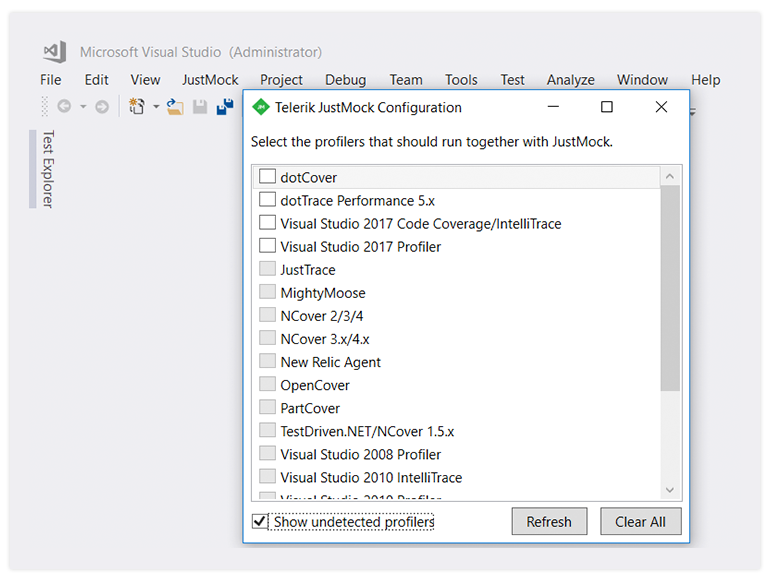Open the New Project dropdown arrow
This screenshot has height=581, width=770.
(156, 107)
